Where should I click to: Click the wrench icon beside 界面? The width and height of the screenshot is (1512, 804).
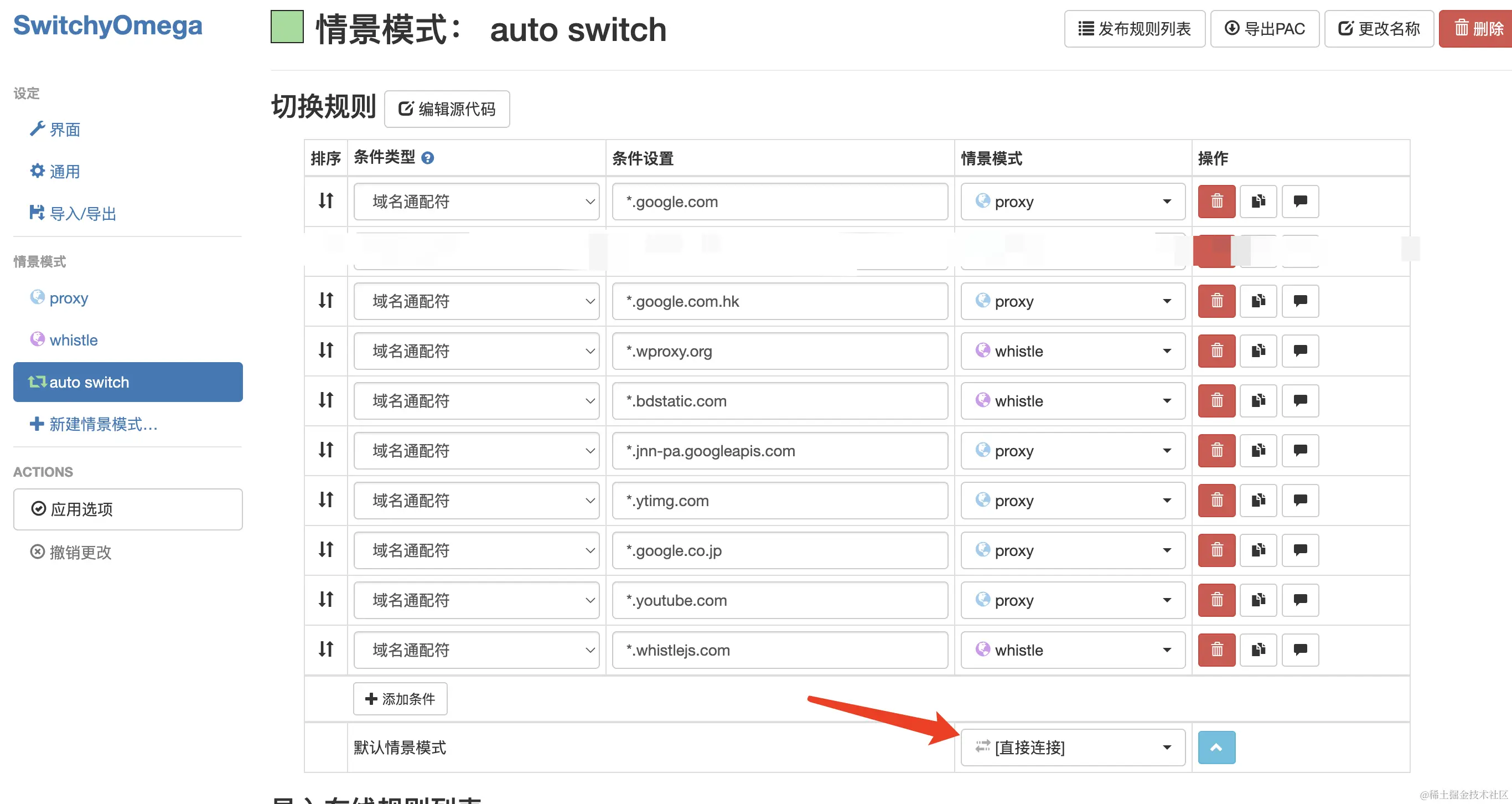pos(38,128)
